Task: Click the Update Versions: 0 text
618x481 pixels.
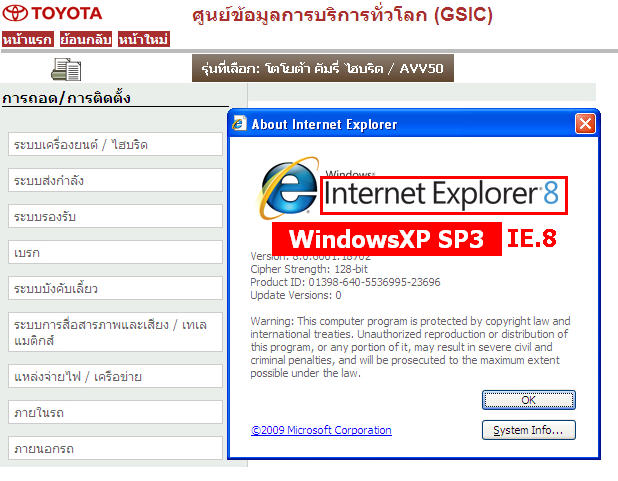Action: [296, 295]
